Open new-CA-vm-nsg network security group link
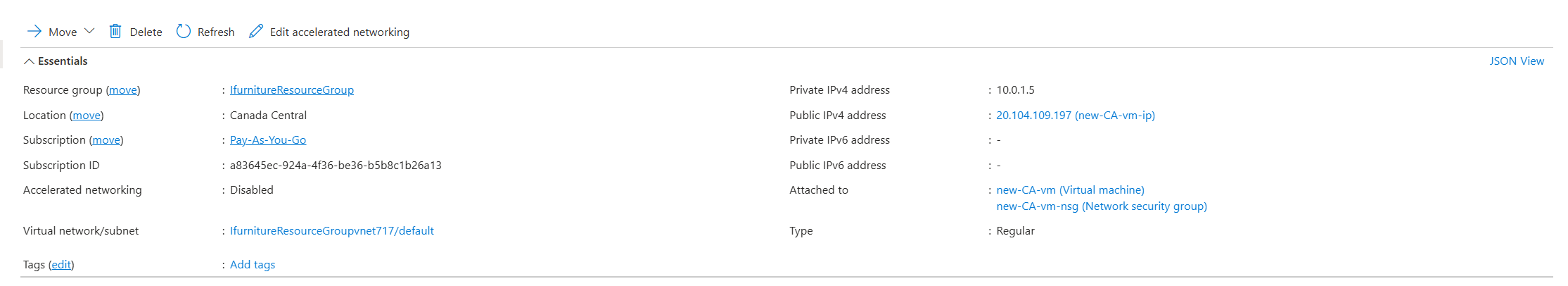The width and height of the screenshot is (1568, 286). pyautogui.click(x=1102, y=206)
